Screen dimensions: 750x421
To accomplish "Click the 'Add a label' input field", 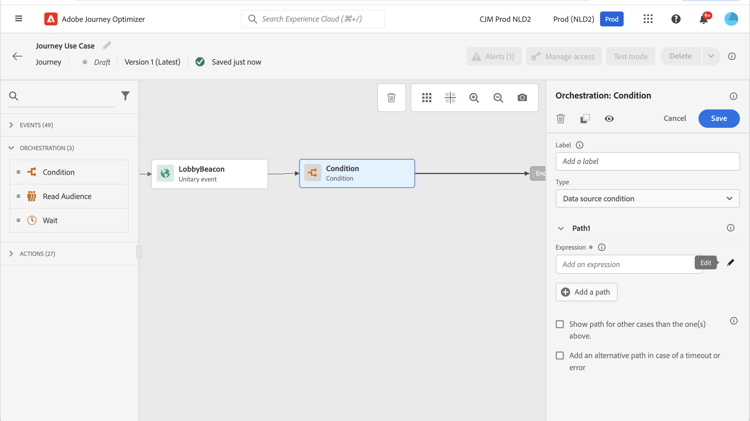I will pos(647,161).
